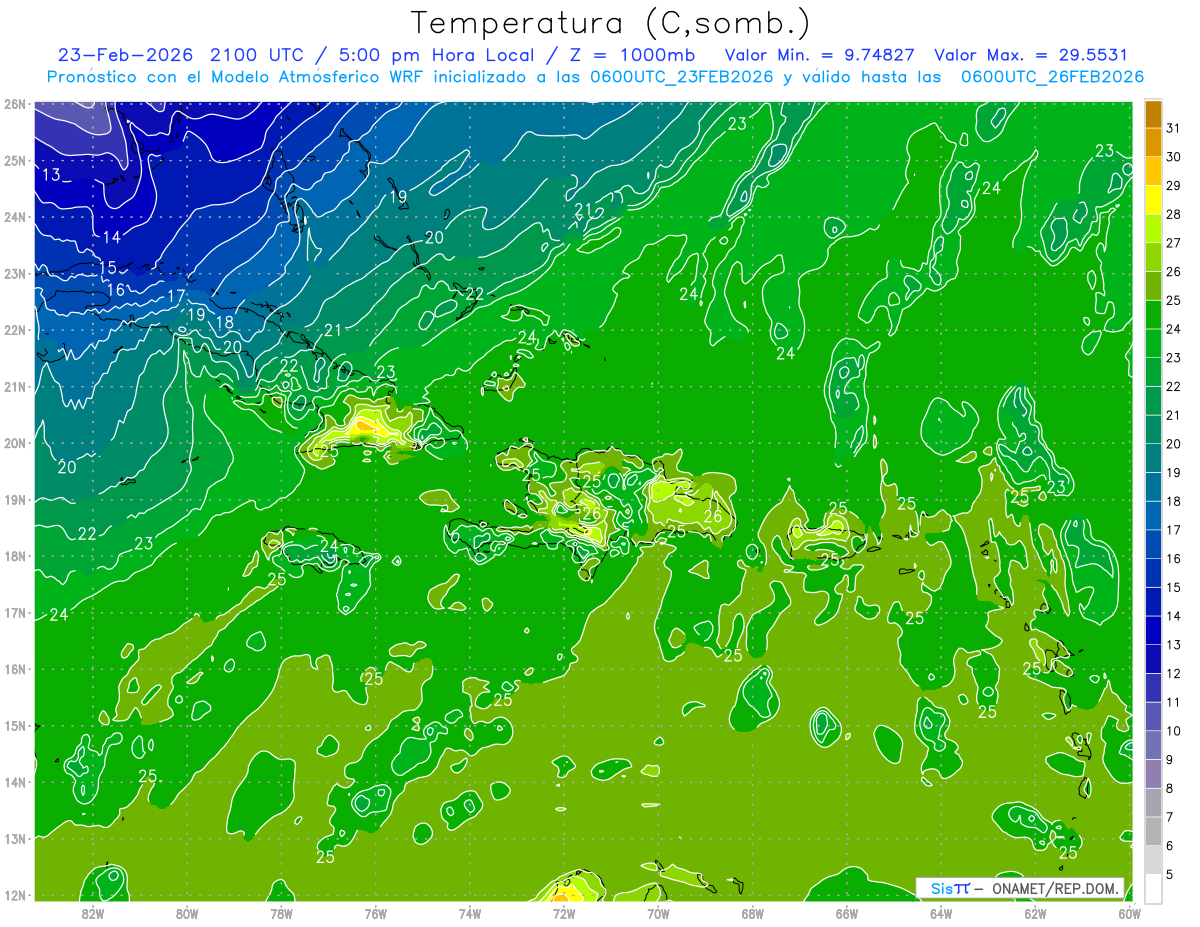The width and height of the screenshot is (1200, 927).
Task: Click the '10' label on the color scale
Action: (1173, 731)
